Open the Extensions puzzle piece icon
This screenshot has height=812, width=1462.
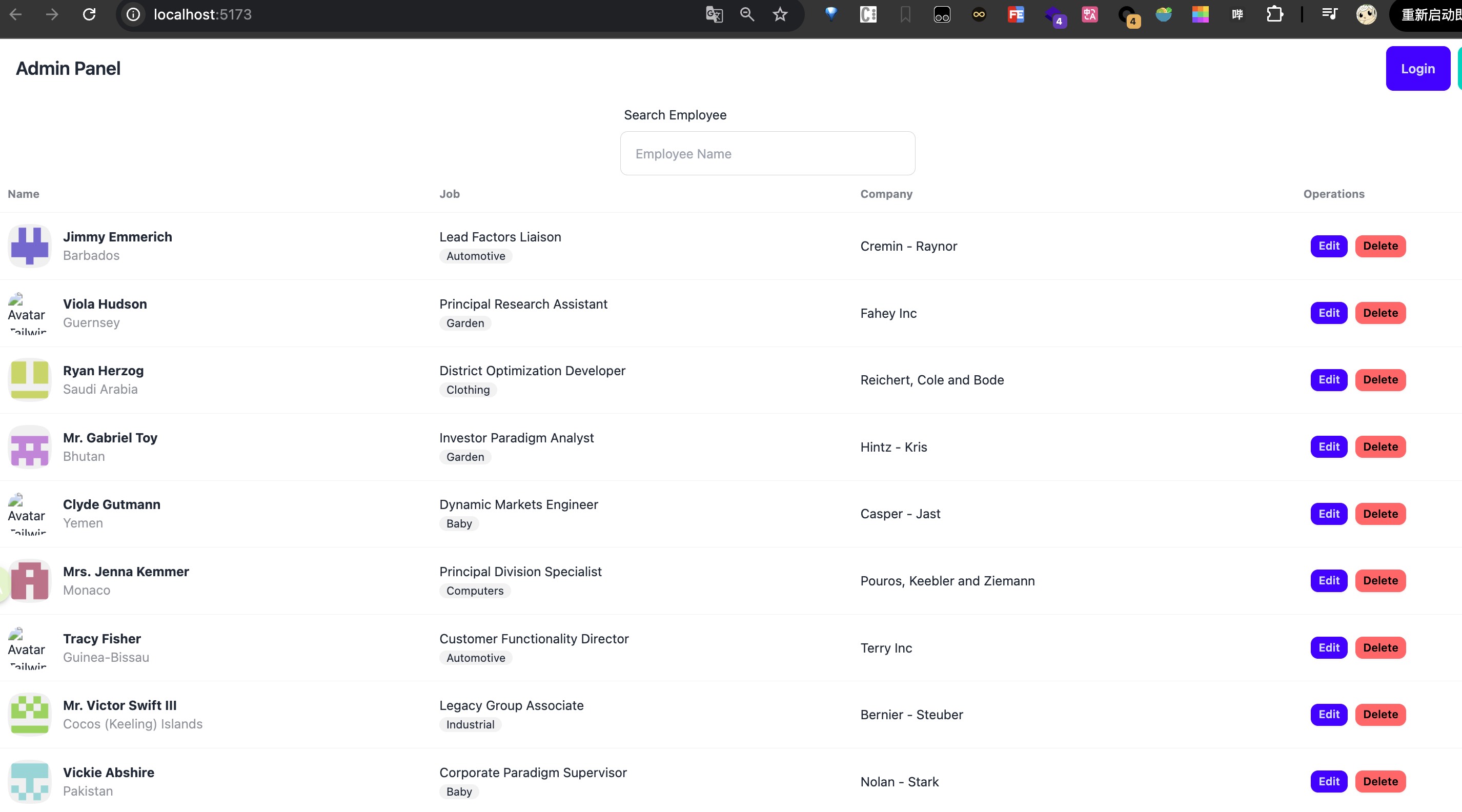tap(1275, 14)
